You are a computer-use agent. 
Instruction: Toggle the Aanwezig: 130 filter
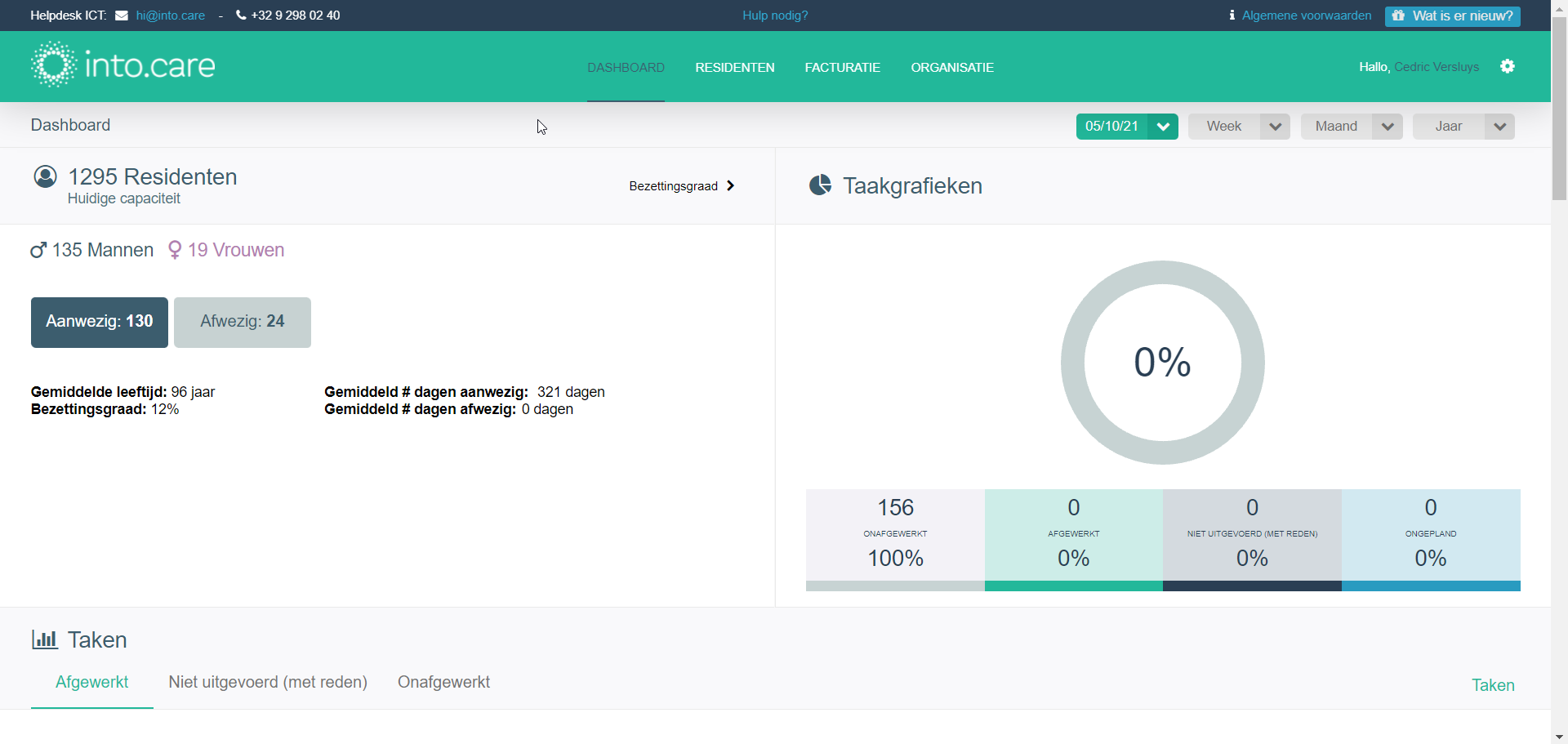(x=100, y=323)
